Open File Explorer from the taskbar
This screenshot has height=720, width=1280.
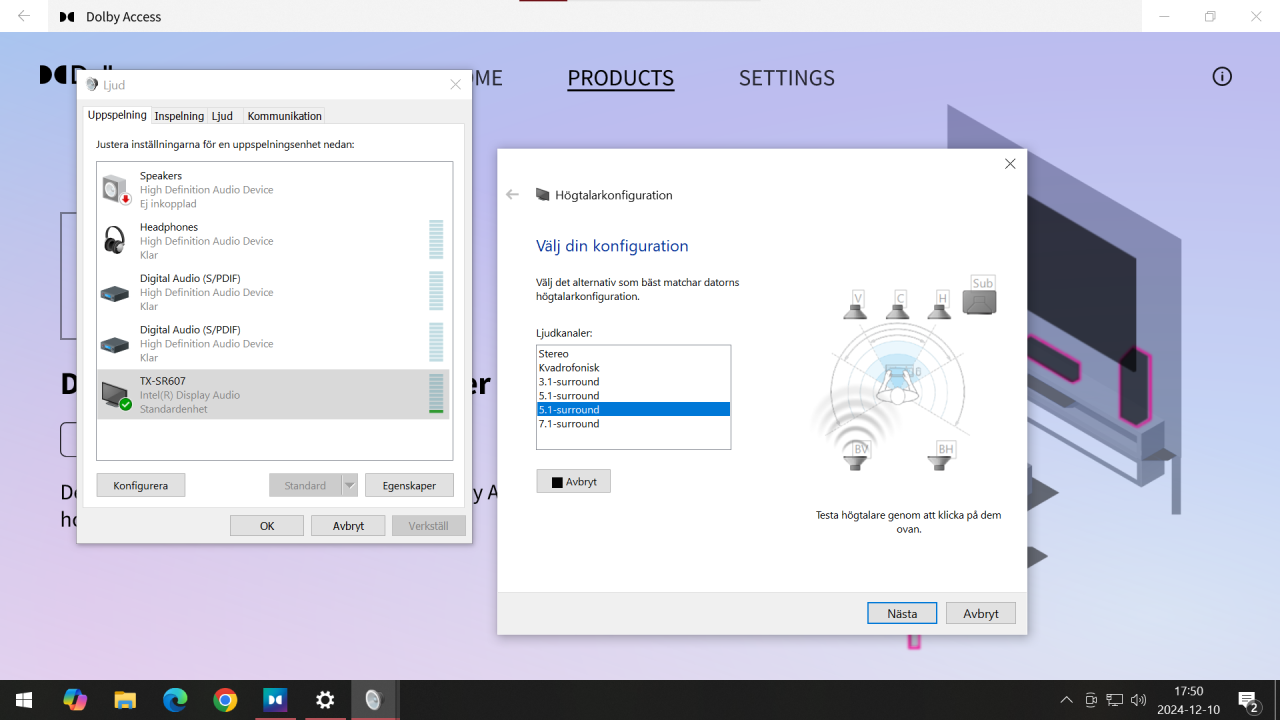[x=125, y=700]
